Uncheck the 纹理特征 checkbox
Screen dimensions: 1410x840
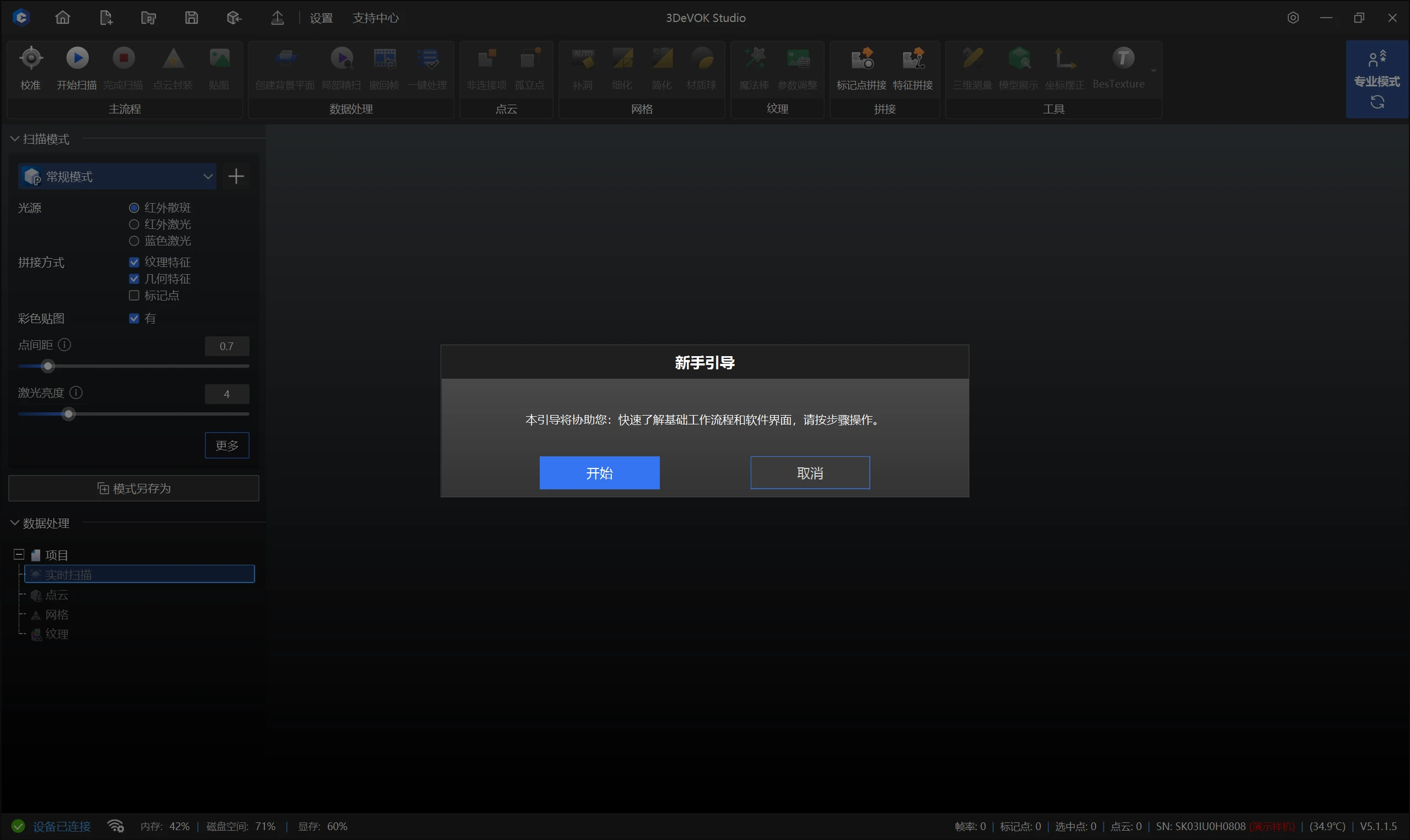point(134,262)
